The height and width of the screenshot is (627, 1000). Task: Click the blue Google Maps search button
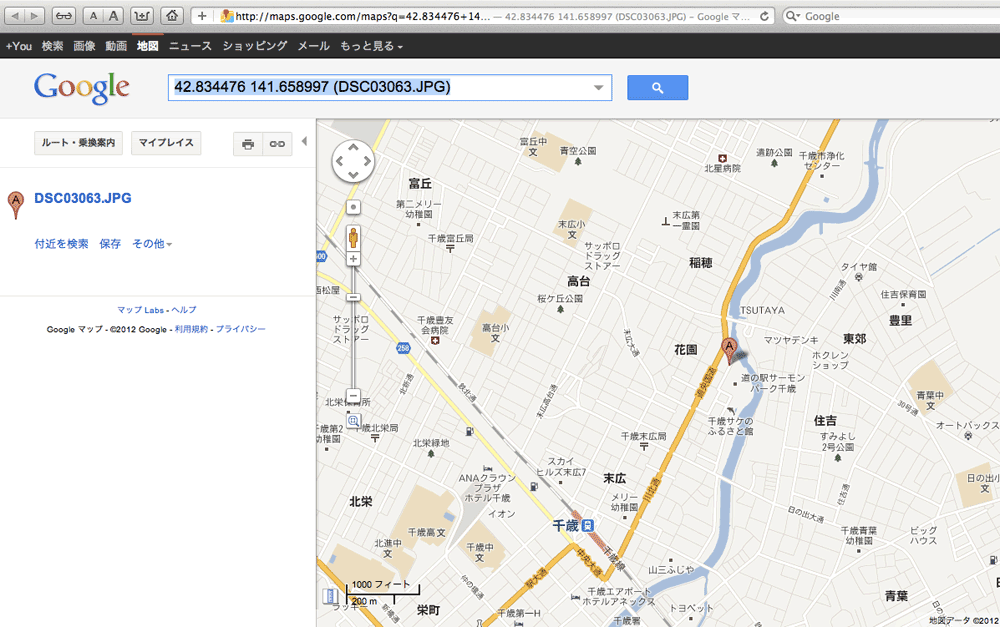(658, 88)
